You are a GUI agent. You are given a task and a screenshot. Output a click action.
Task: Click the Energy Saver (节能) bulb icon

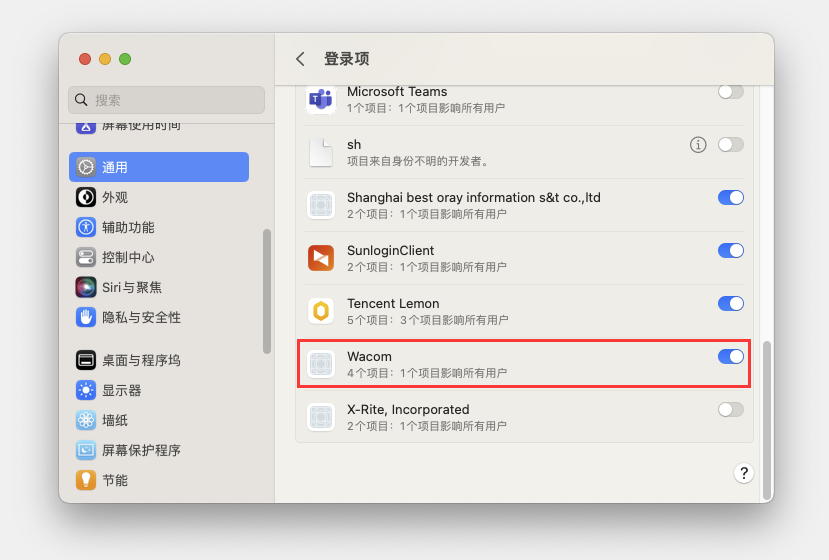click(86, 480)
